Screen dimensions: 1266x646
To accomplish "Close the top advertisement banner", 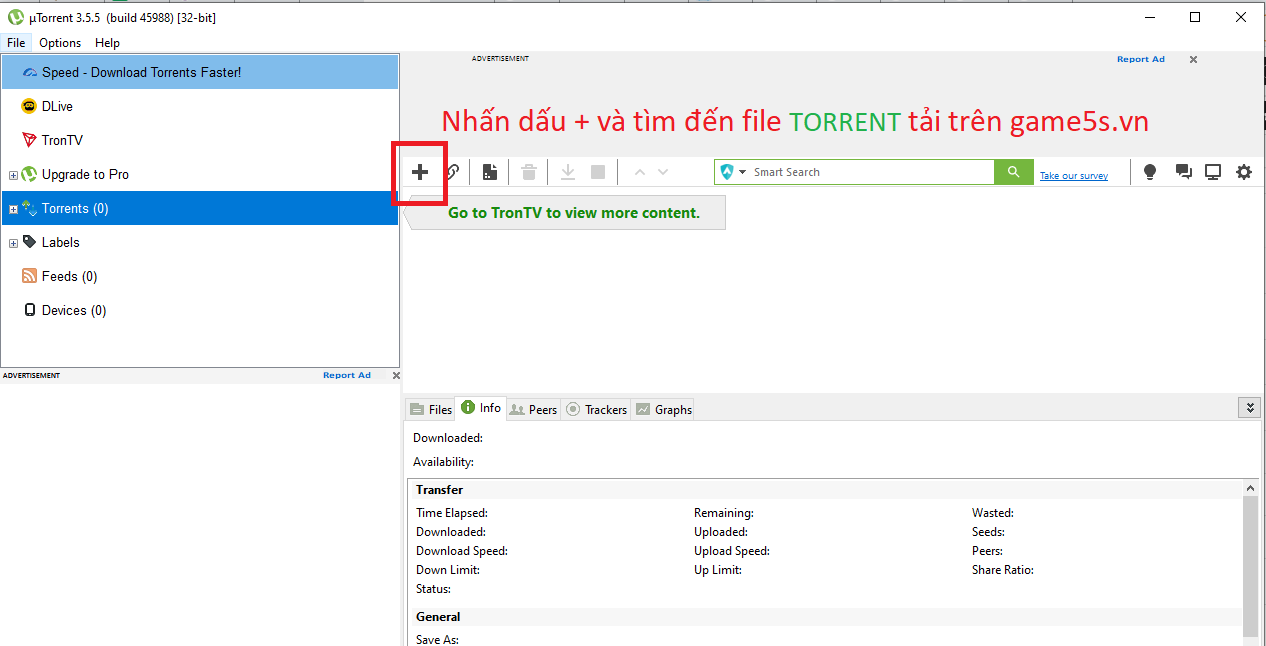I will pos(1193,60).
